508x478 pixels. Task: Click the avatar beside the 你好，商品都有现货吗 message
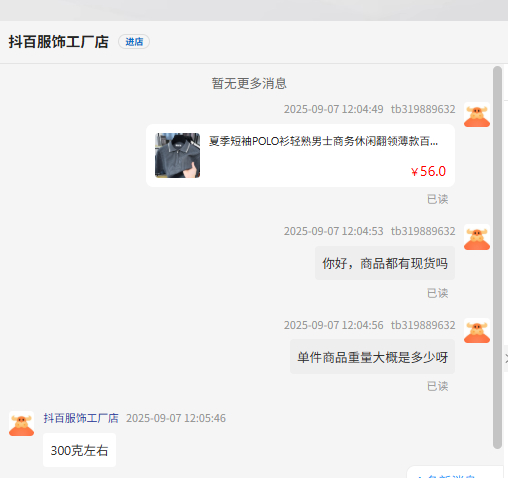pos(477,237)
